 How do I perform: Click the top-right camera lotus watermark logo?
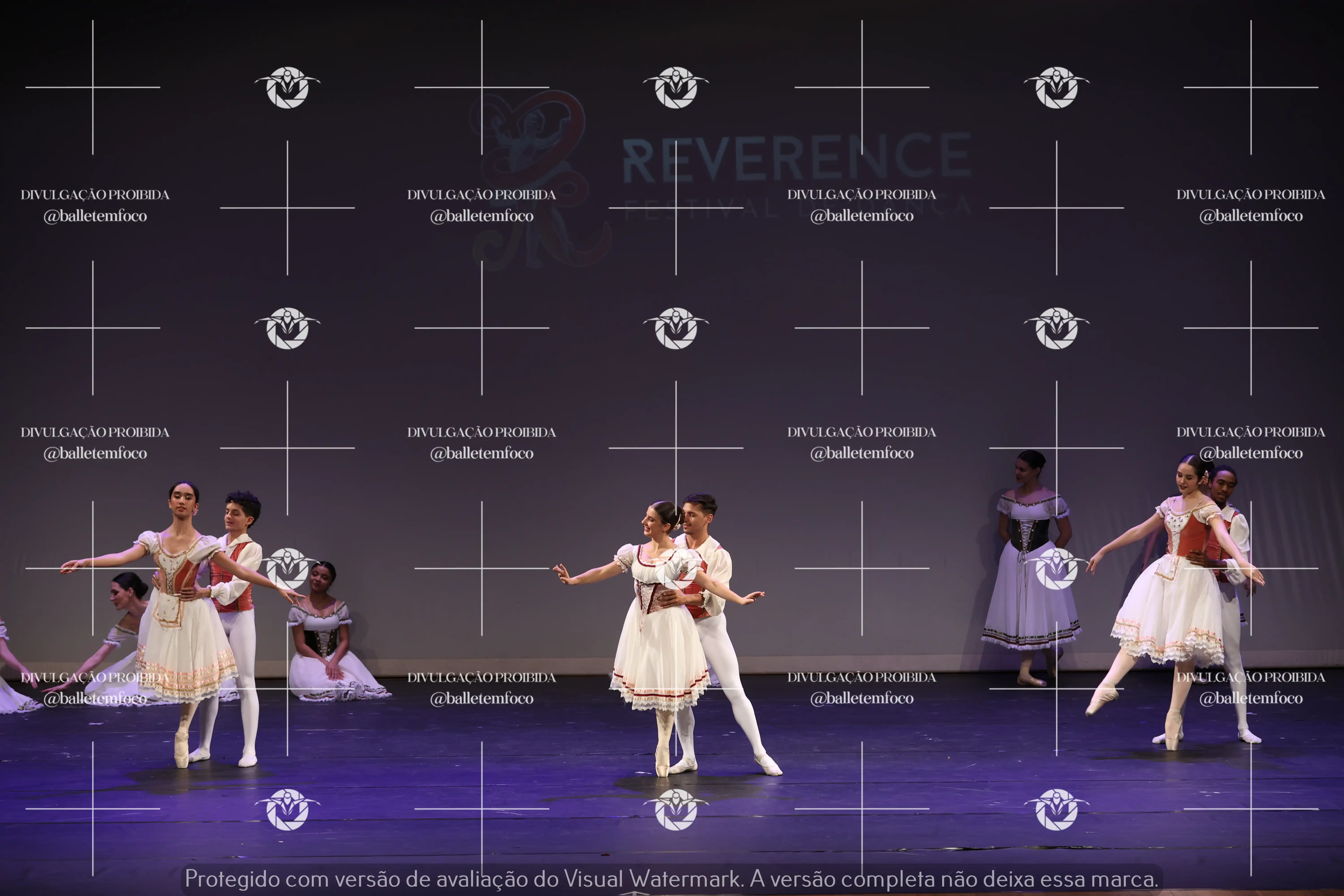click(1057, 87)
